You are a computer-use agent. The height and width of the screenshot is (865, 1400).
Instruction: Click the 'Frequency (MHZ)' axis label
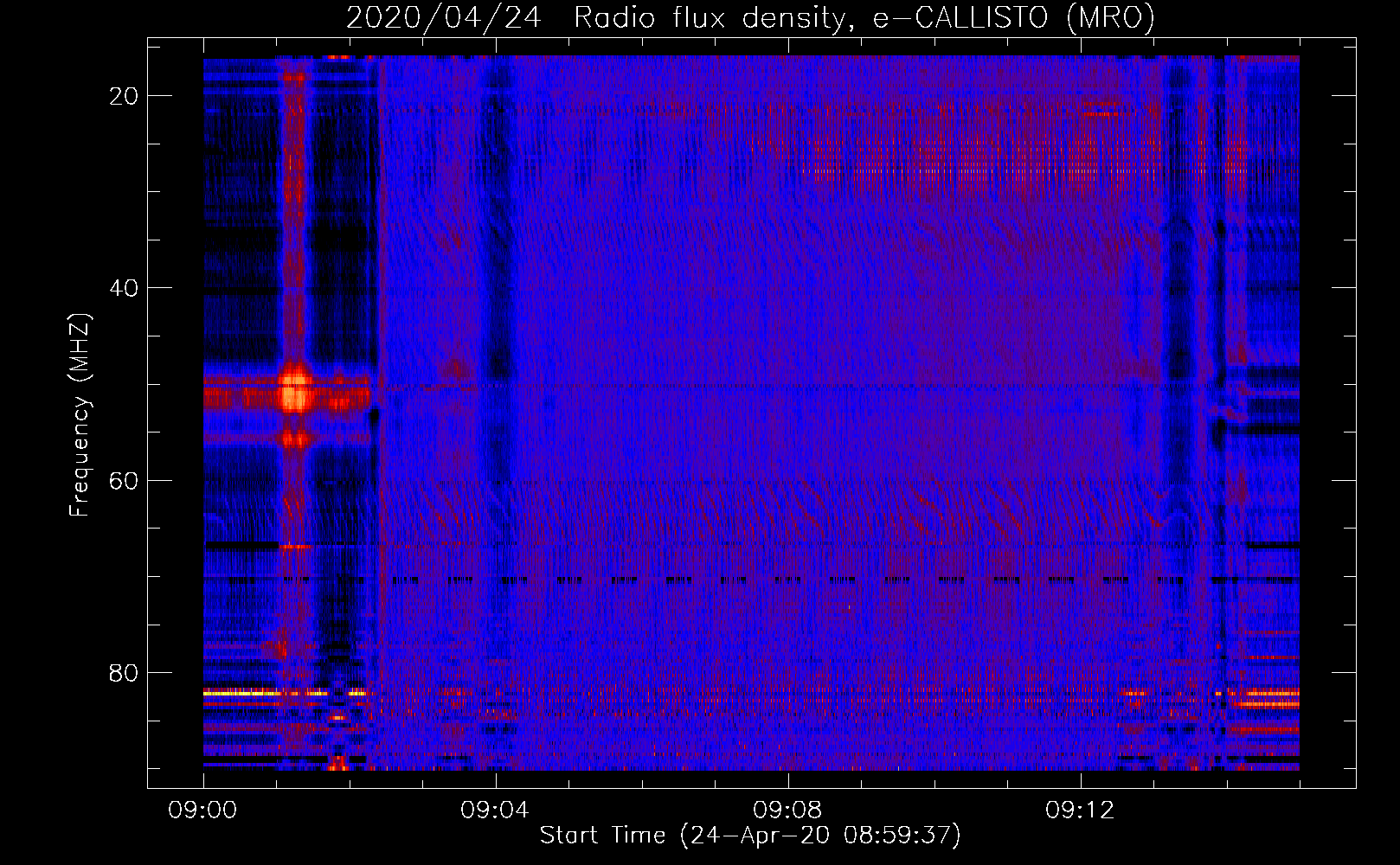[79, 415]
